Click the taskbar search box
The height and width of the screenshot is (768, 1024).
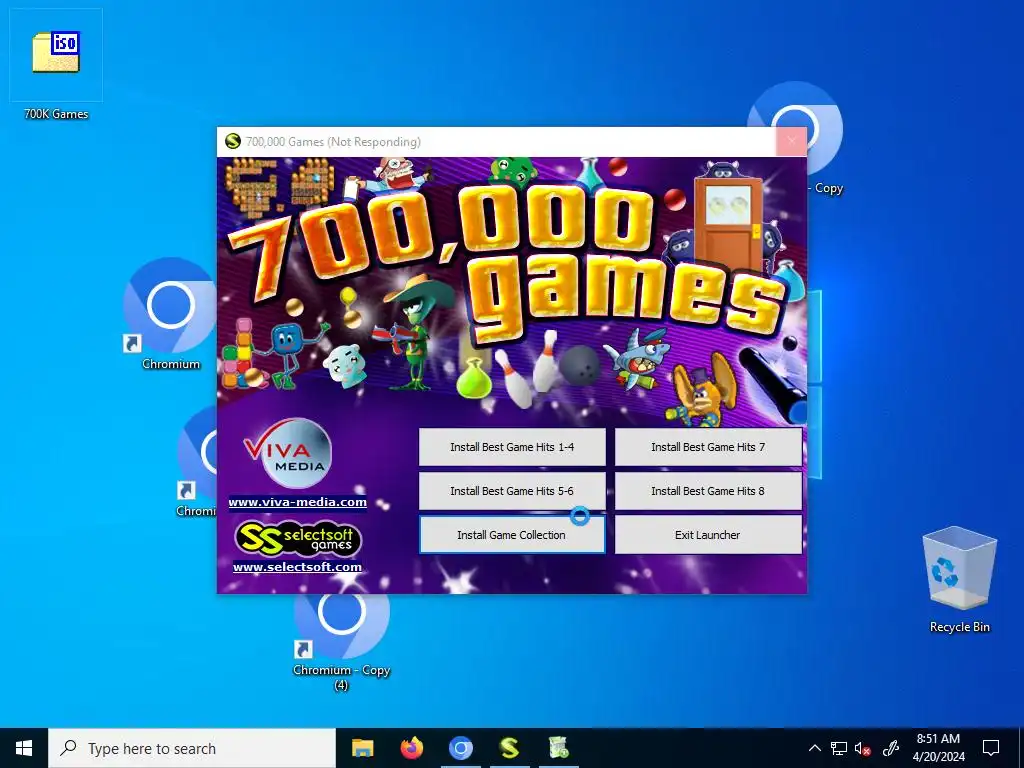[x=192, y=748]
